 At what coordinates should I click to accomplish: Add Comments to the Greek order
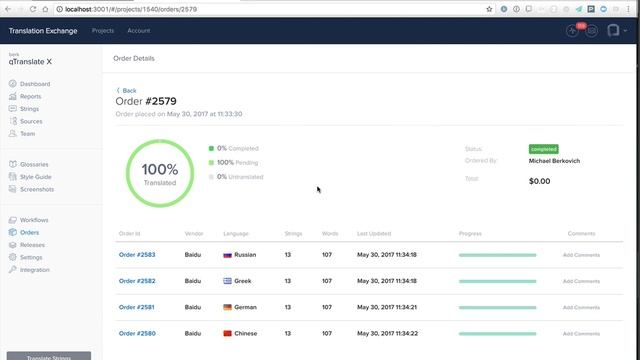(581, 281)
